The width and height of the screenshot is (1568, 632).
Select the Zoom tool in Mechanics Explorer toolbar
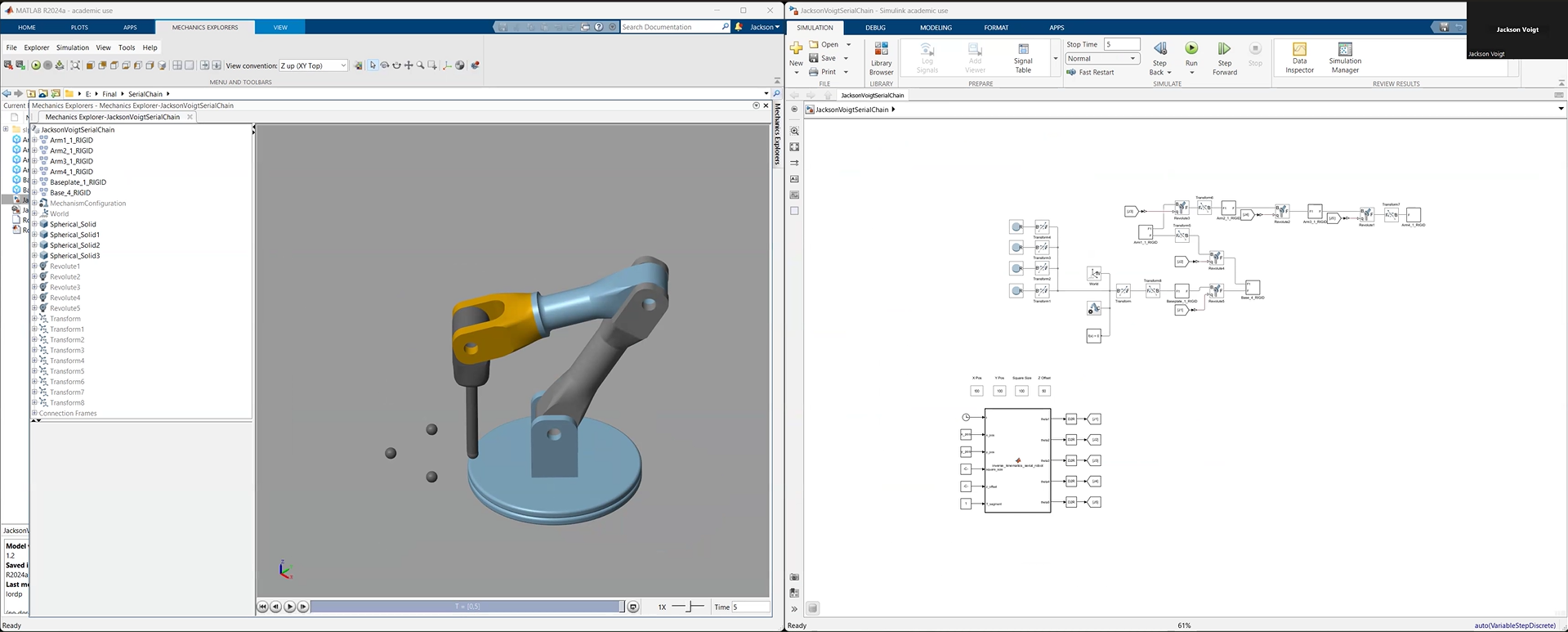(421, 65)
